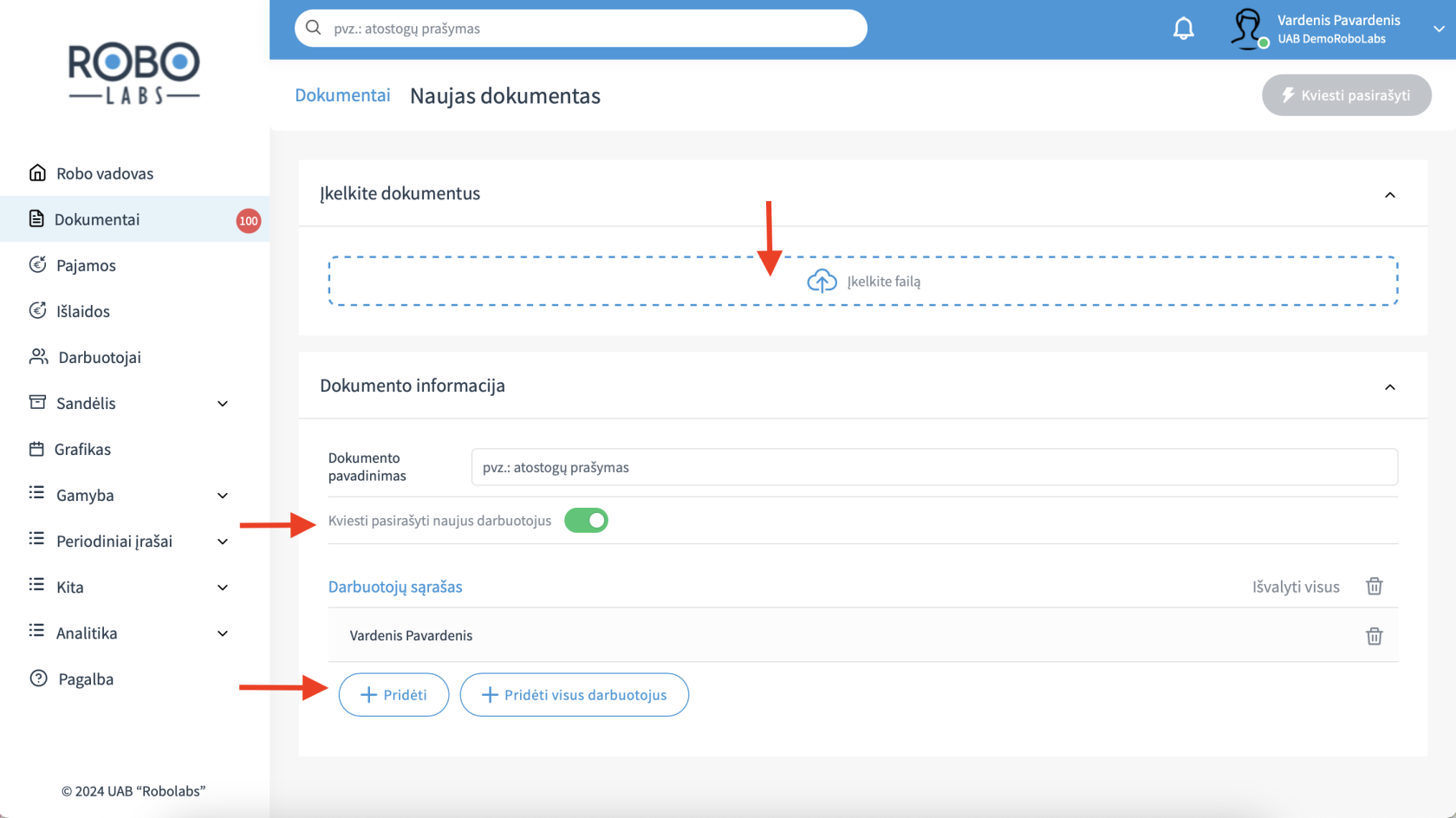Screen dimensions: 1456x818
Task: Click Įkelkite failą upload drop zone
Action: tap(863, 281)
